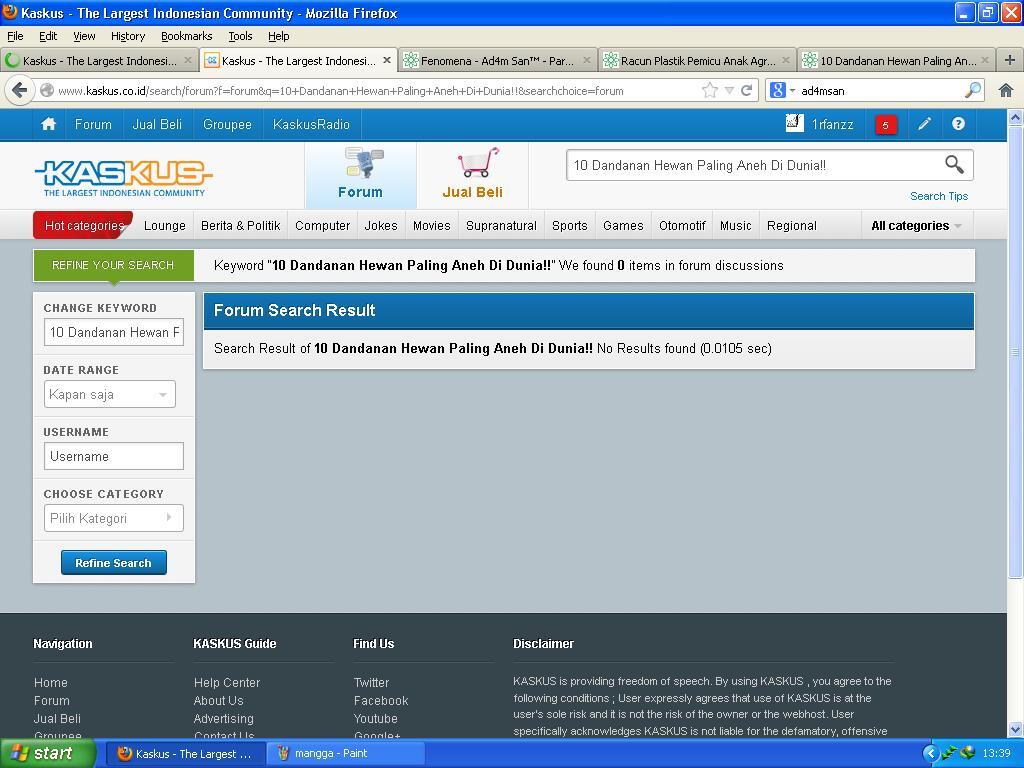The width and height of the screenshot is (1024, 768).
Task: Open Jual Beli in blue navbar
Action: tap(157, 124)
